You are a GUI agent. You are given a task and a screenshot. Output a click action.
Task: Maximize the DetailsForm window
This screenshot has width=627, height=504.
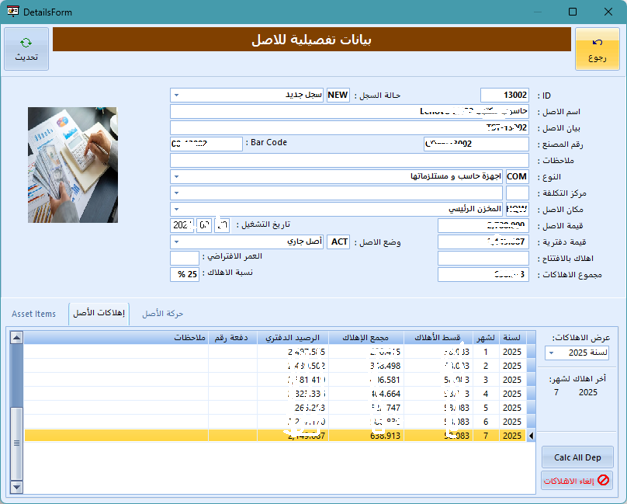pos(573,12)
